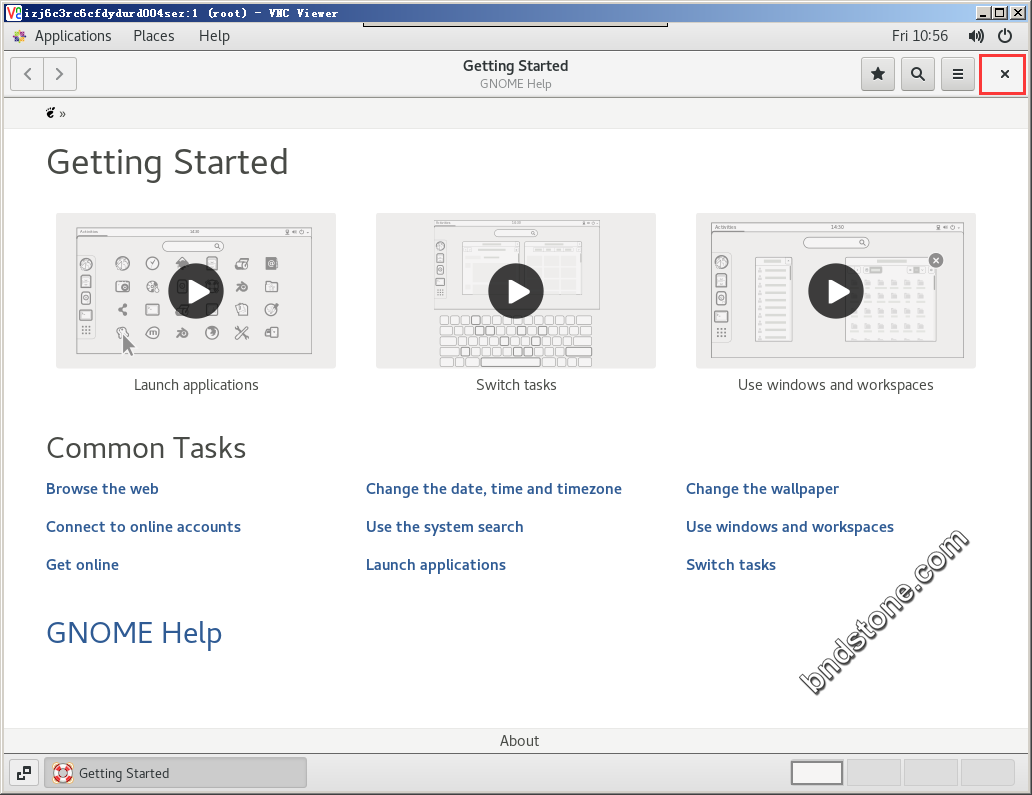Open Change the wallpaper link
This screenshot has height=795, width=1032.
click(762, 489)
